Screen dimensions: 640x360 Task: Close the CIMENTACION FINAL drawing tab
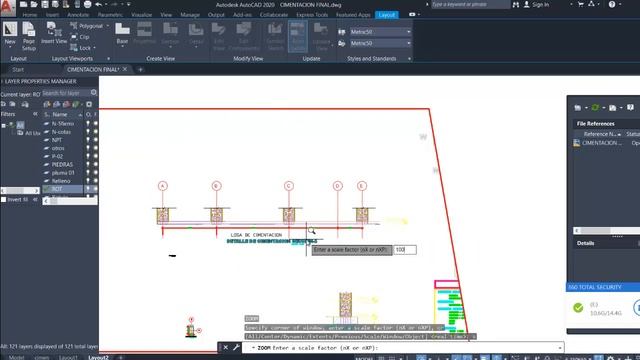(x=125, y=69)
